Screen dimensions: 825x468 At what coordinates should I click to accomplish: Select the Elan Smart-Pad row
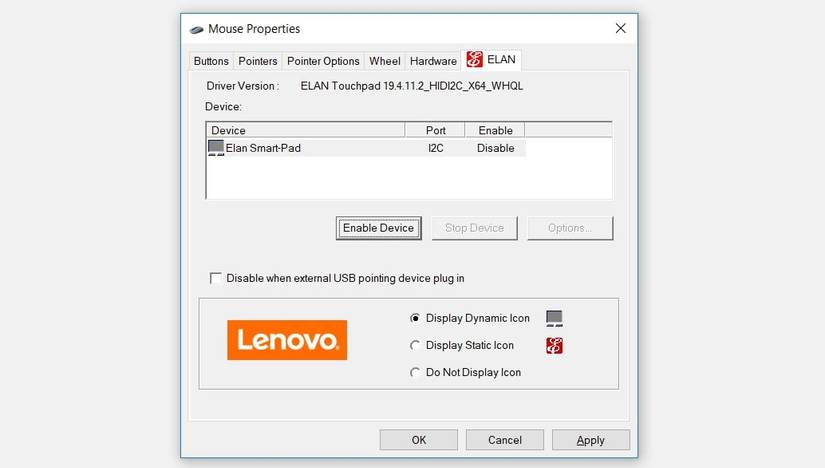coord(366,148)
